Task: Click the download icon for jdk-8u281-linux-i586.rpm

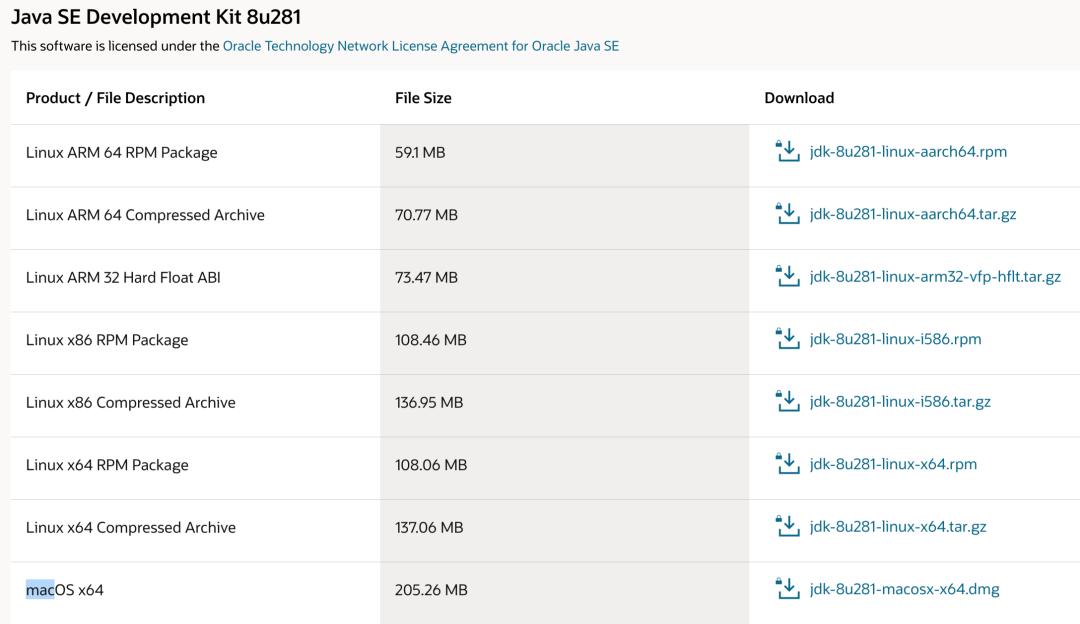Action: 787,340
